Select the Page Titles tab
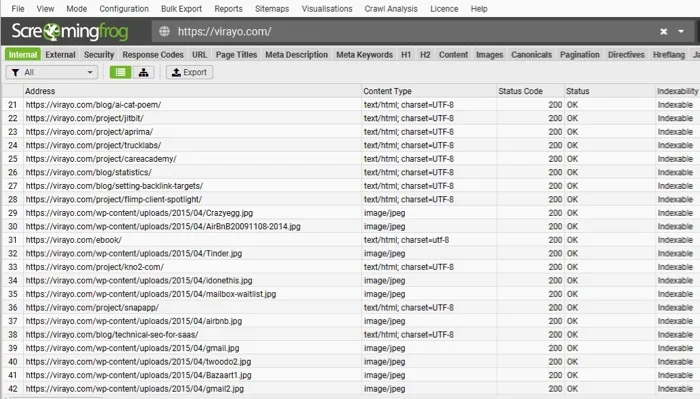 (237, 54)
